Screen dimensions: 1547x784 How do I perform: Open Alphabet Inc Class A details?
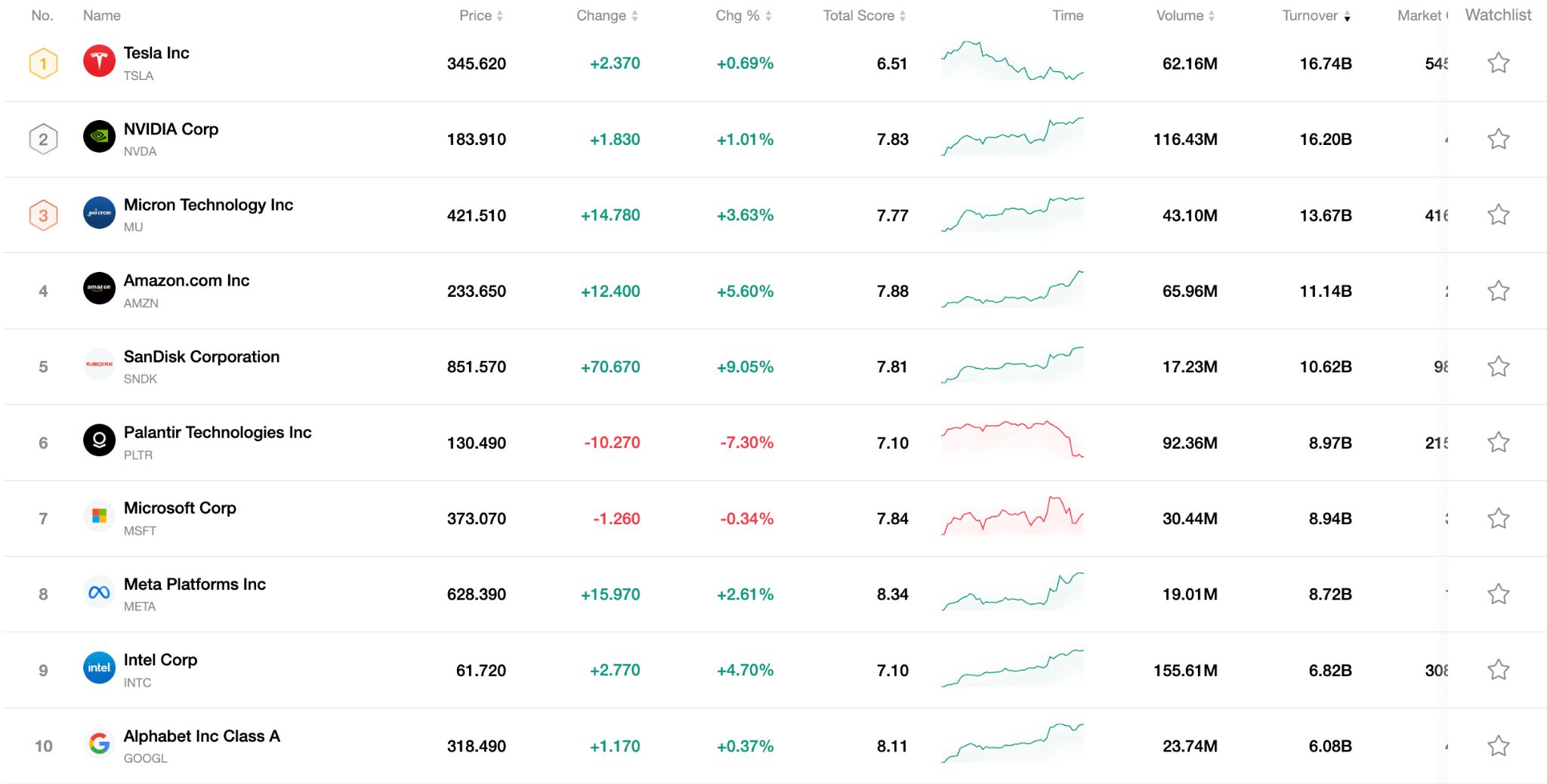pos(202,736)
